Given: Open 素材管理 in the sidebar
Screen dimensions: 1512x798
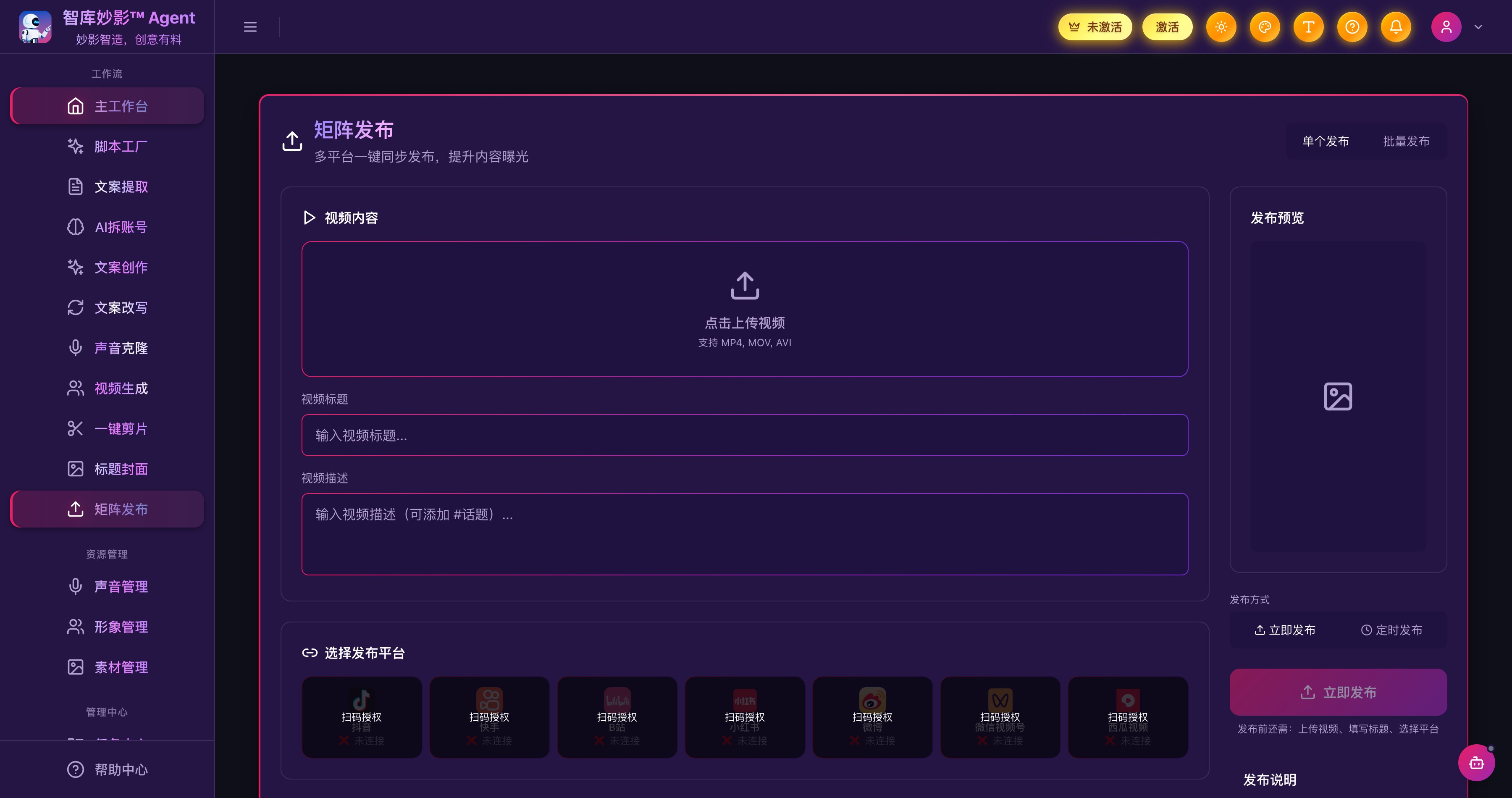Looking at the screenshot, I should click(108, 667).
